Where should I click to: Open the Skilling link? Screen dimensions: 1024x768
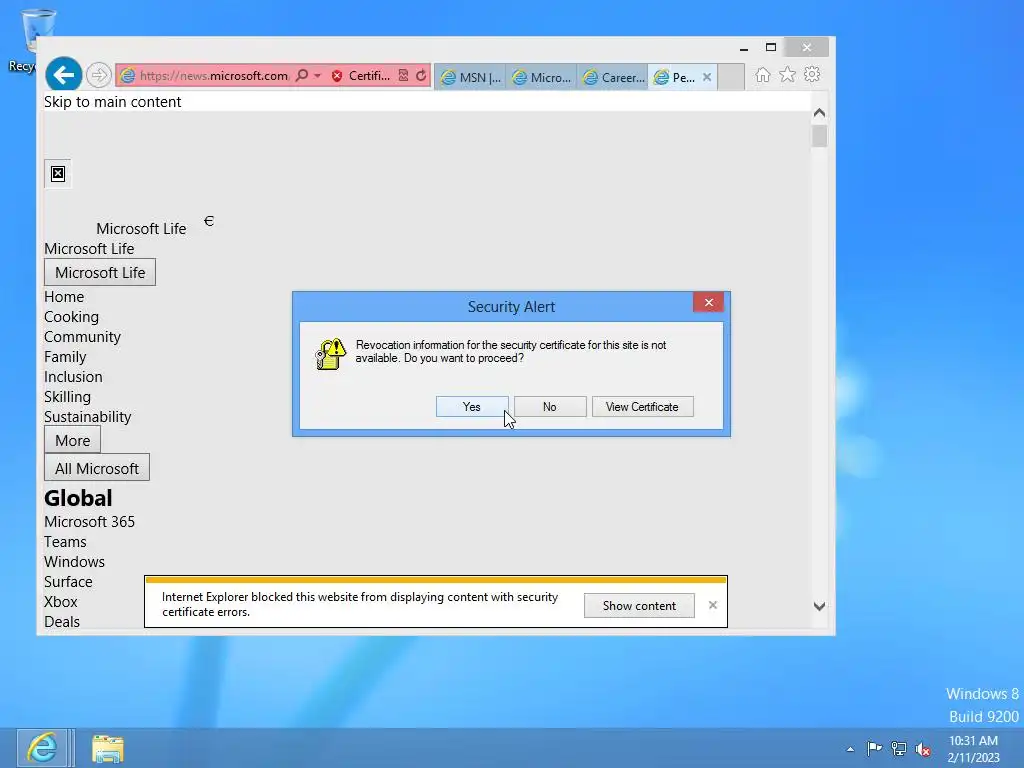point(67,397)
